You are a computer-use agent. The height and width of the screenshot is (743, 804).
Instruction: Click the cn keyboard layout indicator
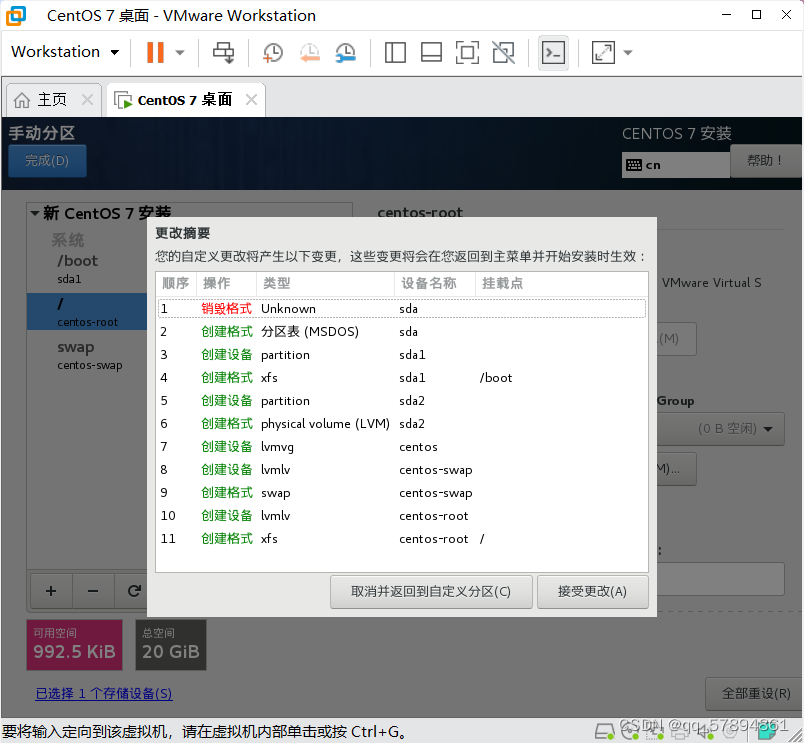tap(675, 165)
